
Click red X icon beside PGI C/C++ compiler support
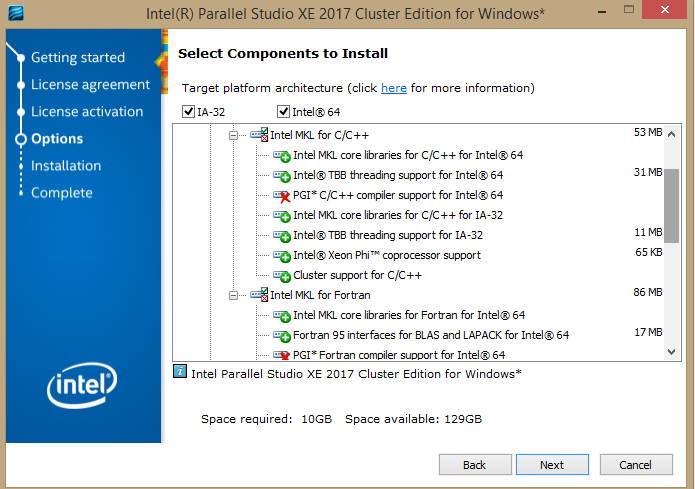tap(281, 196)
